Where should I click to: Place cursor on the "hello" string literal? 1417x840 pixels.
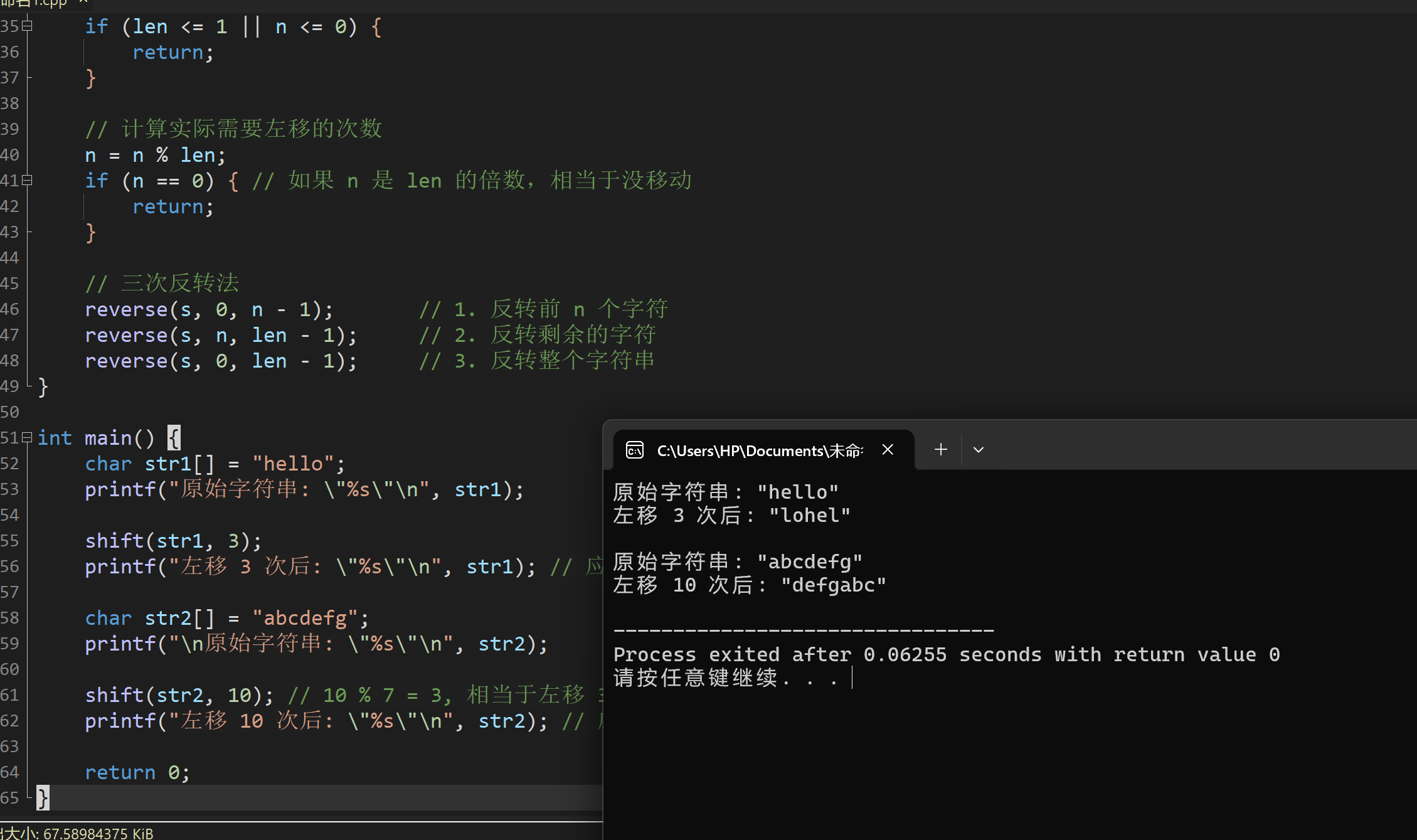click(292, 464)
